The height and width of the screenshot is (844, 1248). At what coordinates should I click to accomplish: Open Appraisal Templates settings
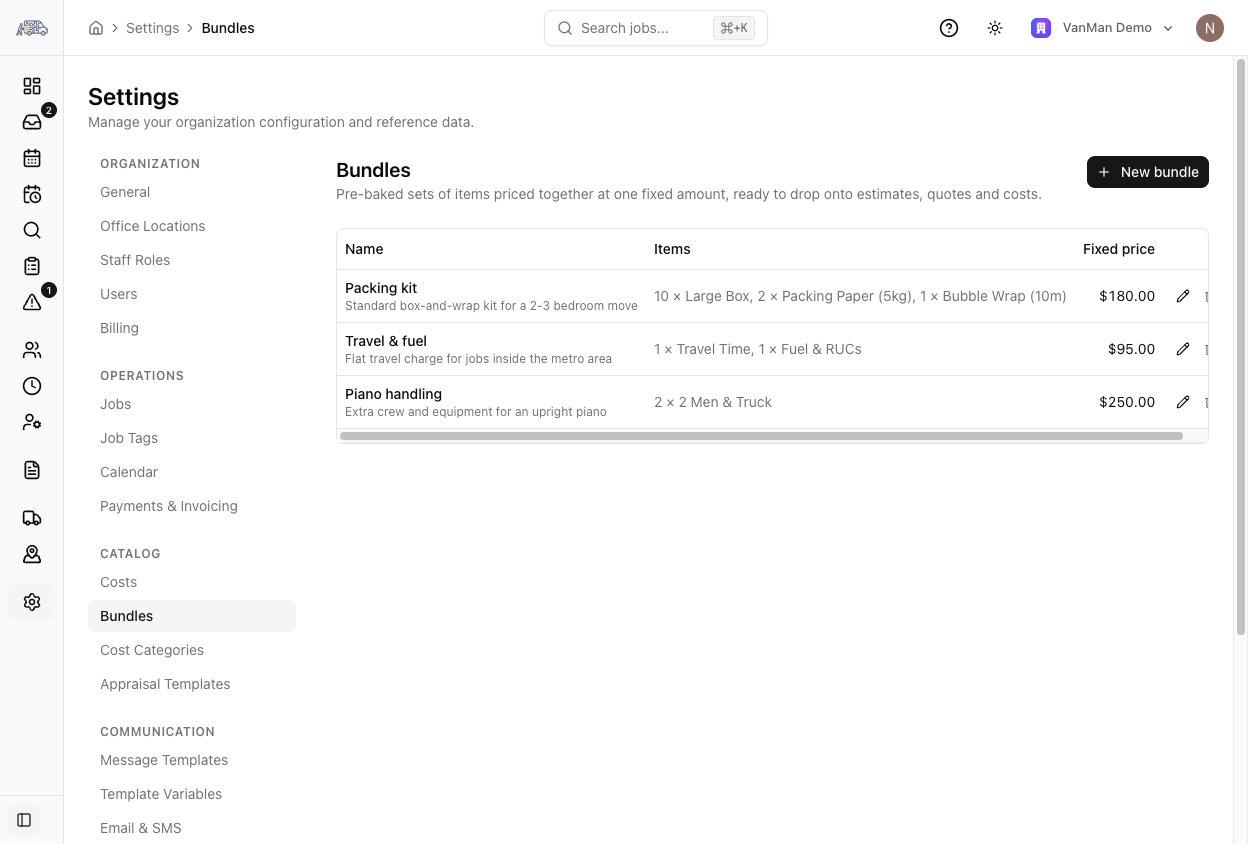pos(165,684)
